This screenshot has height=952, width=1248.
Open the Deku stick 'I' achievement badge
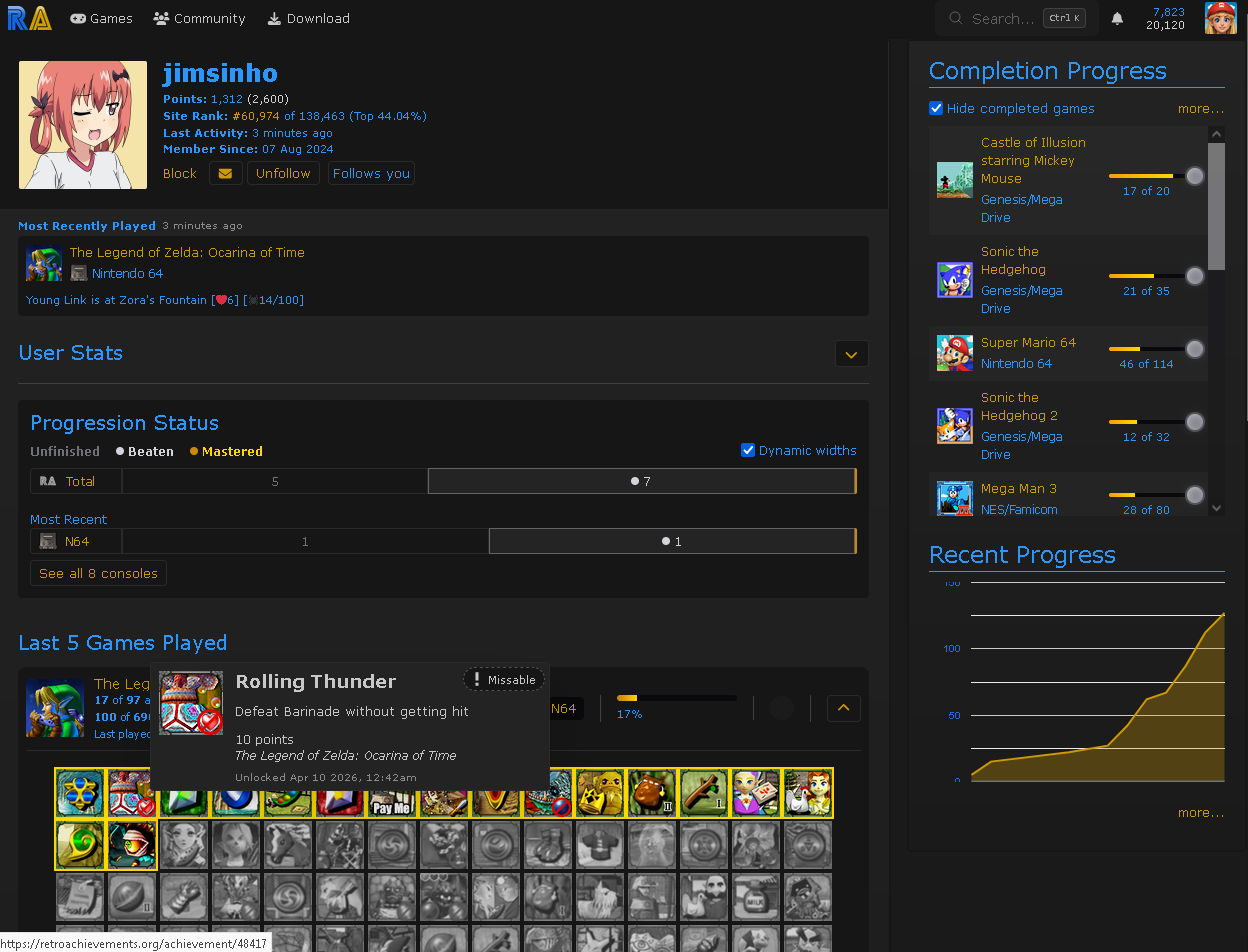(704, 793)
